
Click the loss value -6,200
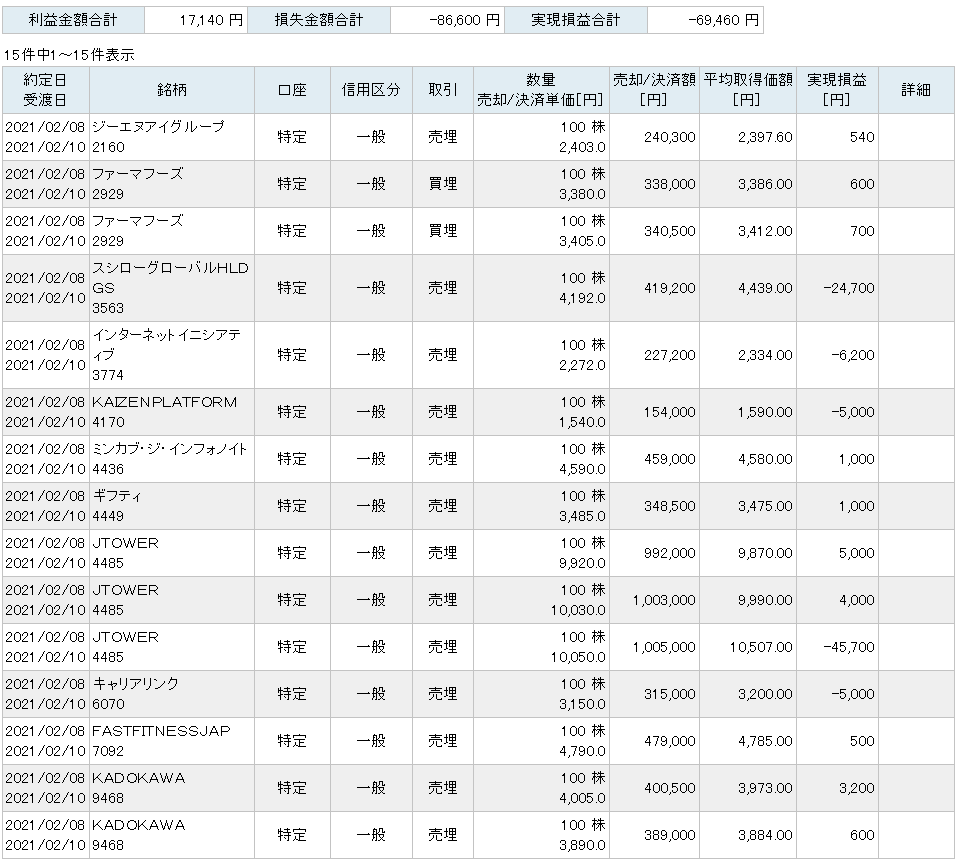pyautogui.click(x=853, y=355)
